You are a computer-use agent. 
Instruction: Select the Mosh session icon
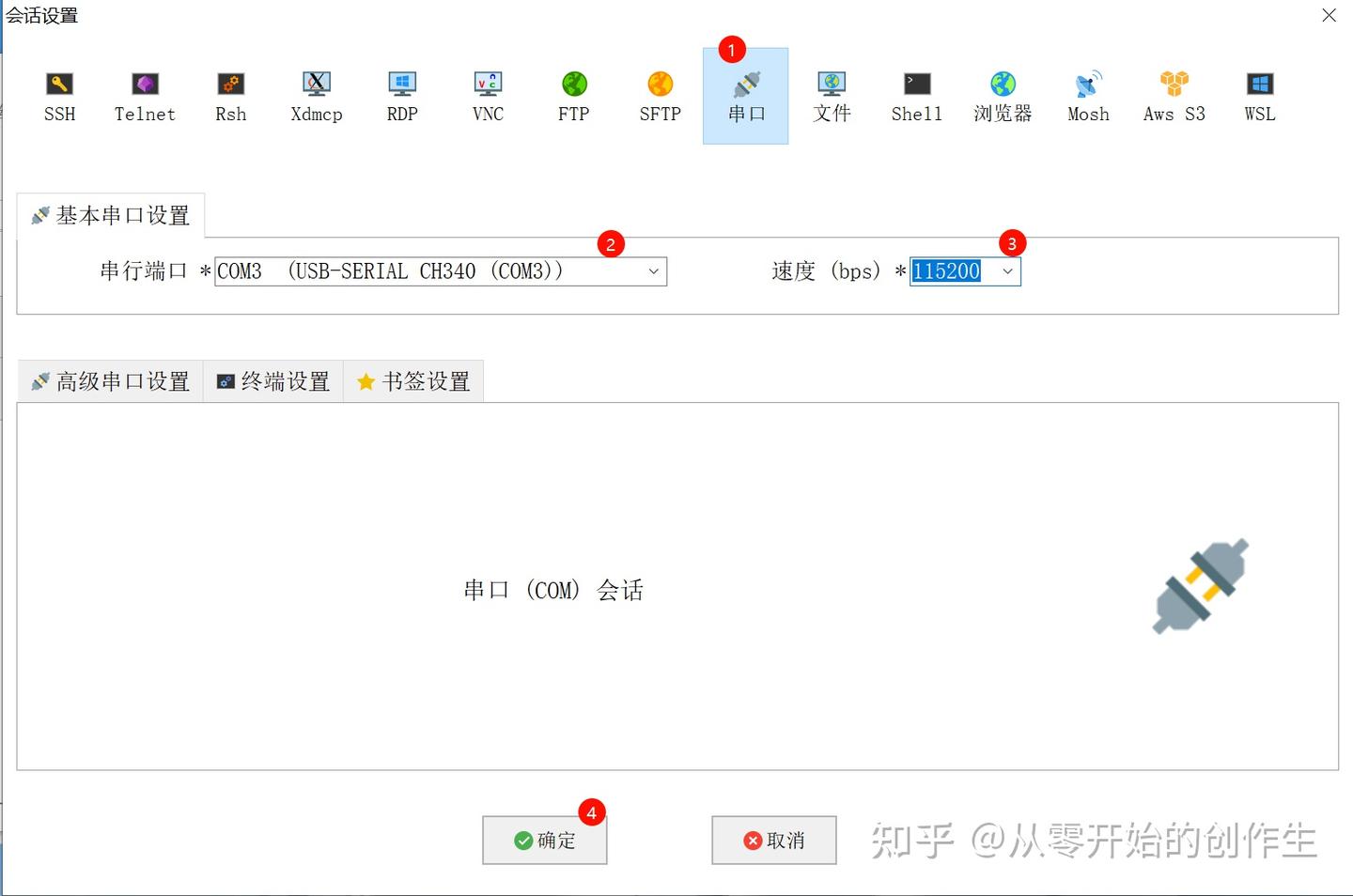click(x=1087, y=94)
